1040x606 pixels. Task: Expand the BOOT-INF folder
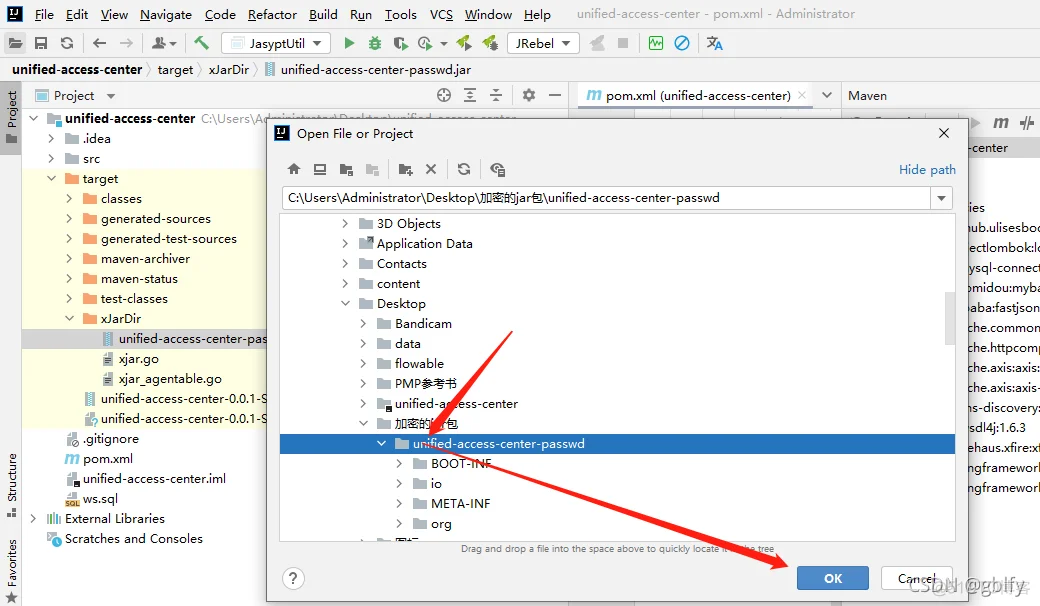(399, 463)
